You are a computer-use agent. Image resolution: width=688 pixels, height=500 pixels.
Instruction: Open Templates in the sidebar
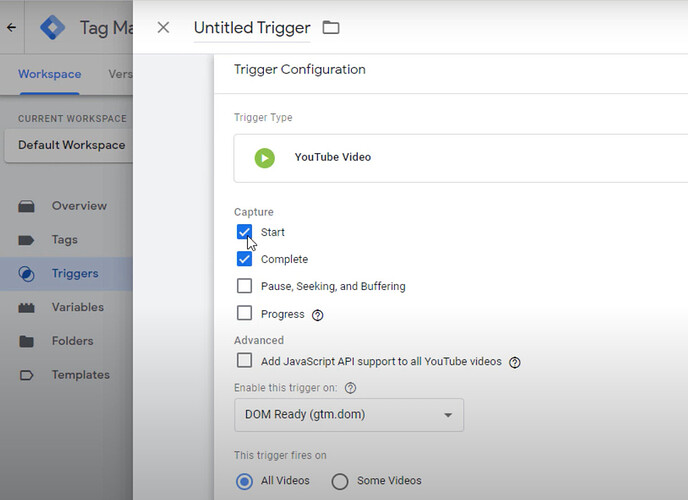pos(81,375)
